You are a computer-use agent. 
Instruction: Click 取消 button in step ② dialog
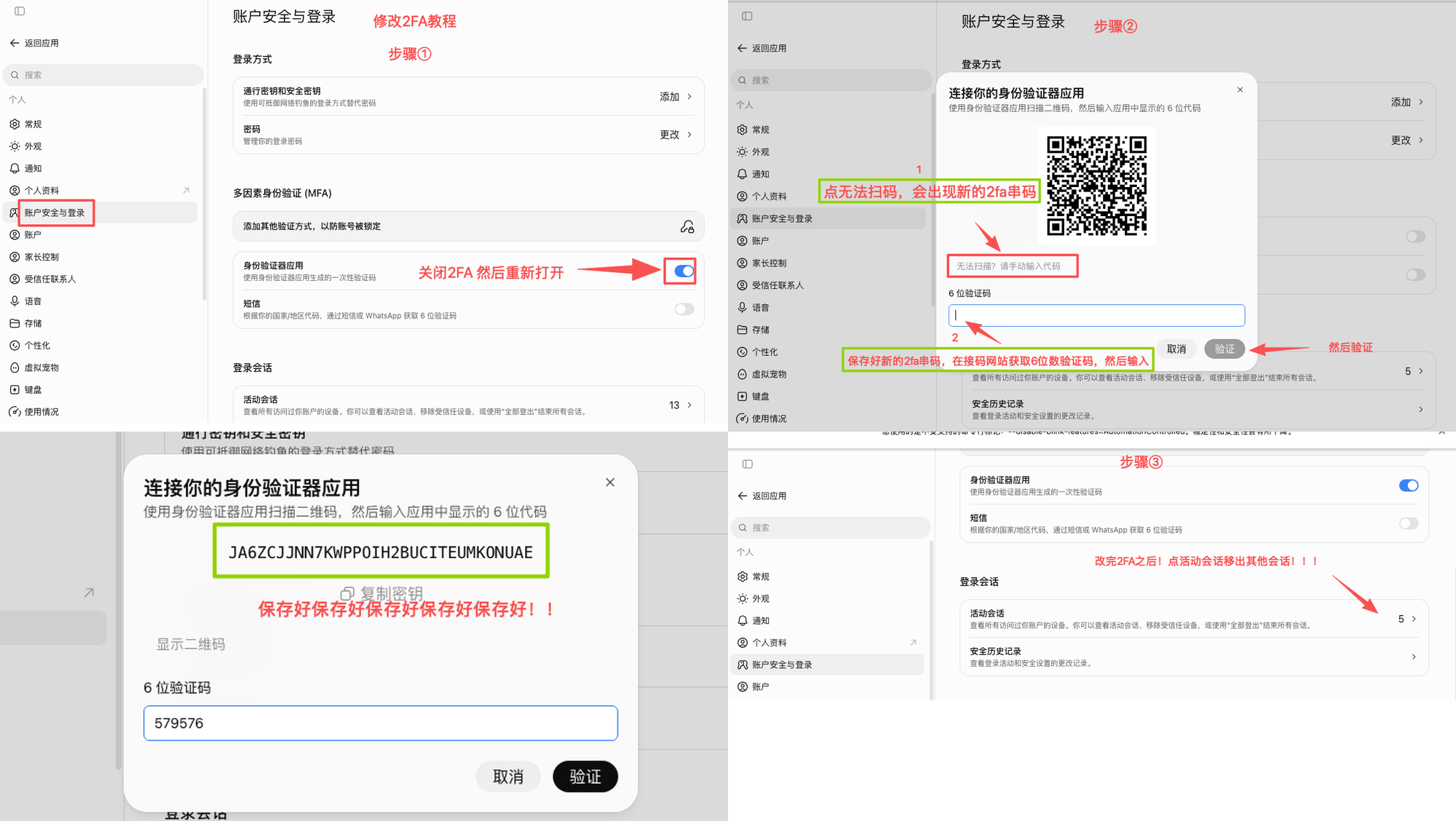coord(1176,349)
